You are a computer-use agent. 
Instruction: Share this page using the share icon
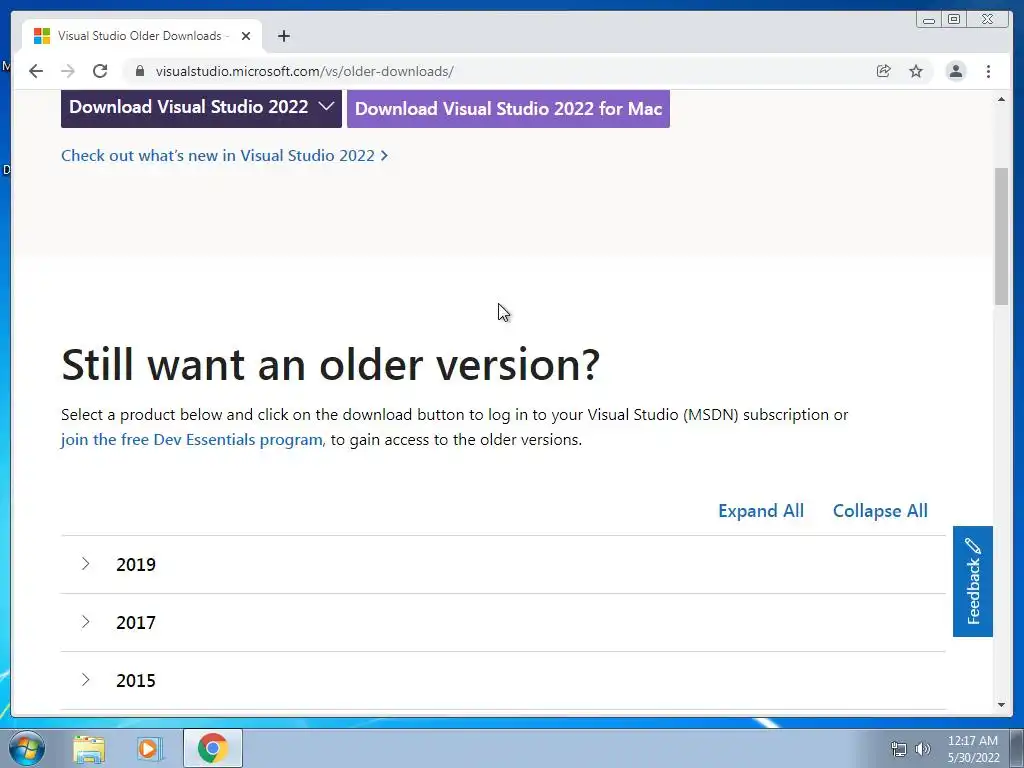point(883,71)
